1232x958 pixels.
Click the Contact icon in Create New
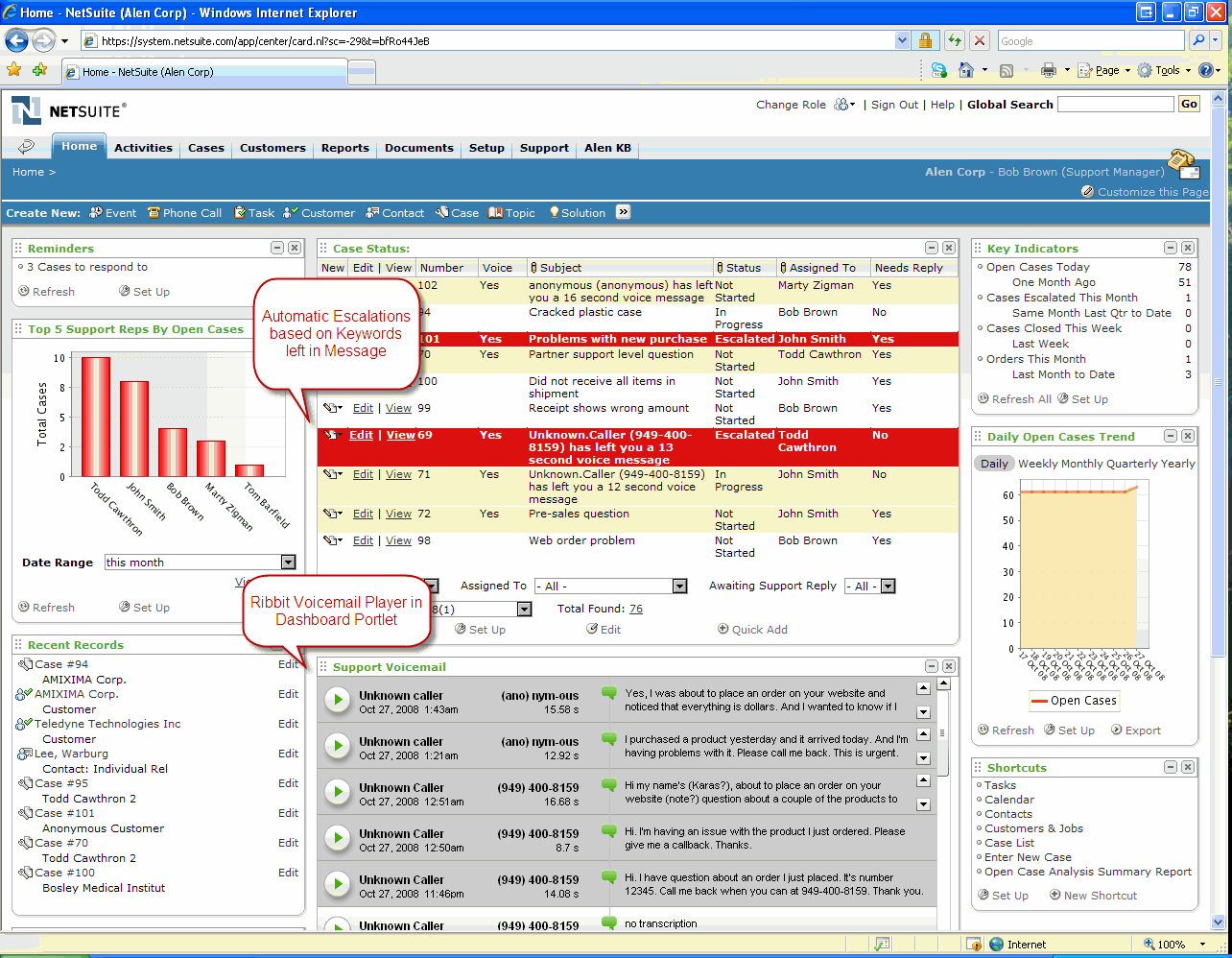point(372,212)
